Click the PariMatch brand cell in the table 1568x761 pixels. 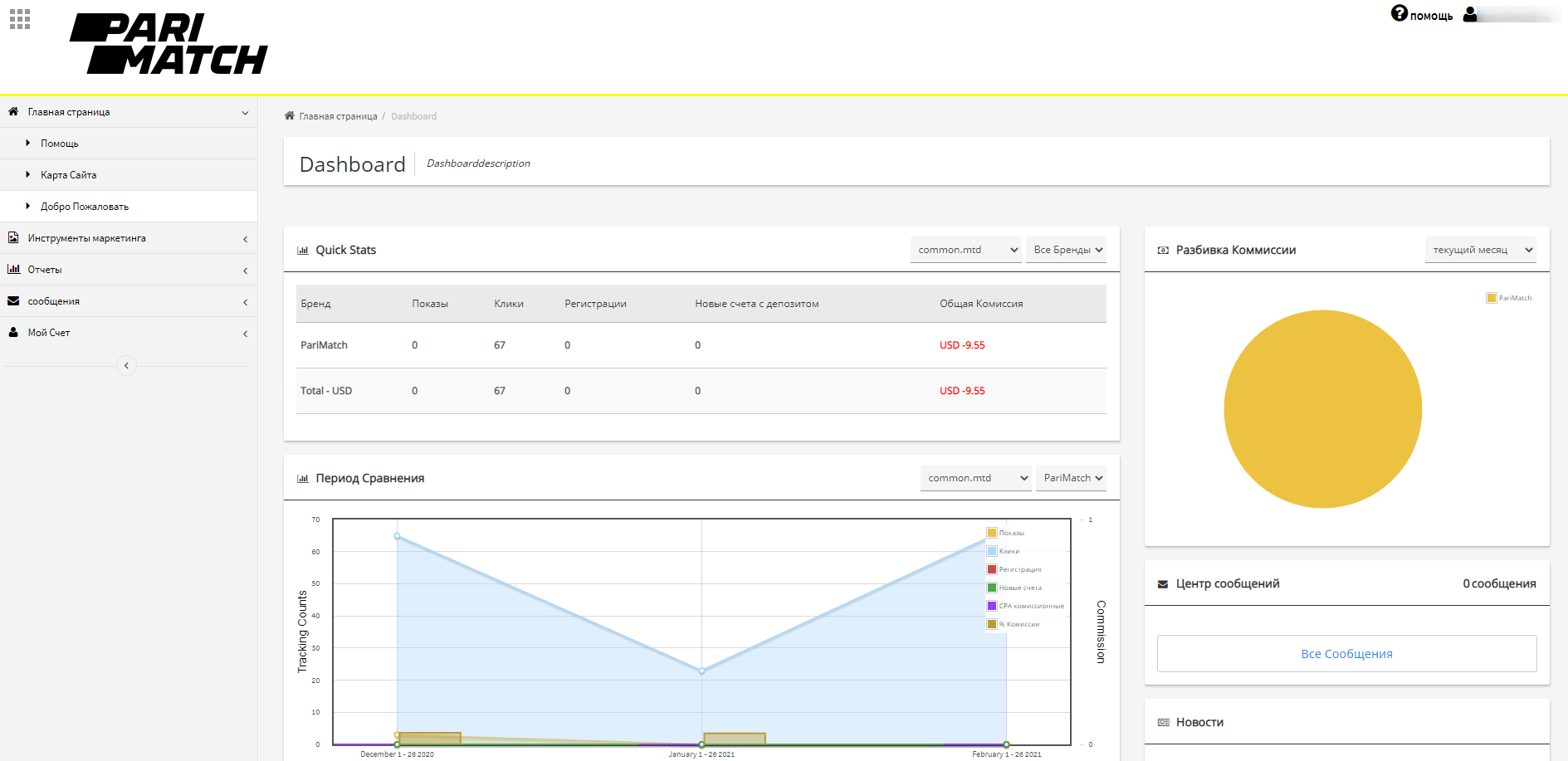click(x=324, y=345)
